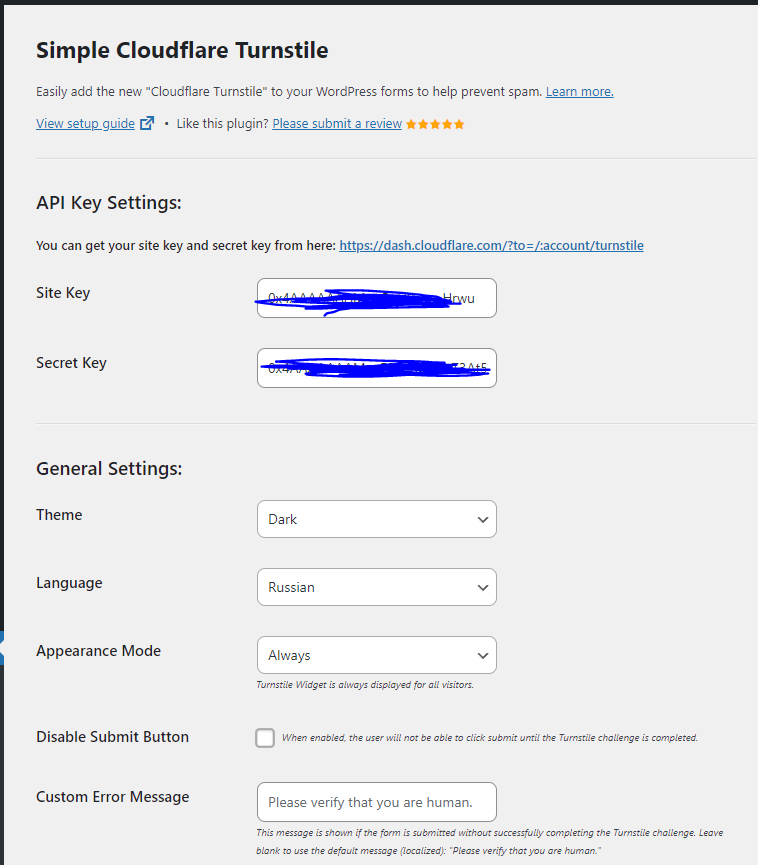The width and height of the screenshot is (758, 865).
Task: Open the Theme dropdown chevron
Action: point(483,520)
